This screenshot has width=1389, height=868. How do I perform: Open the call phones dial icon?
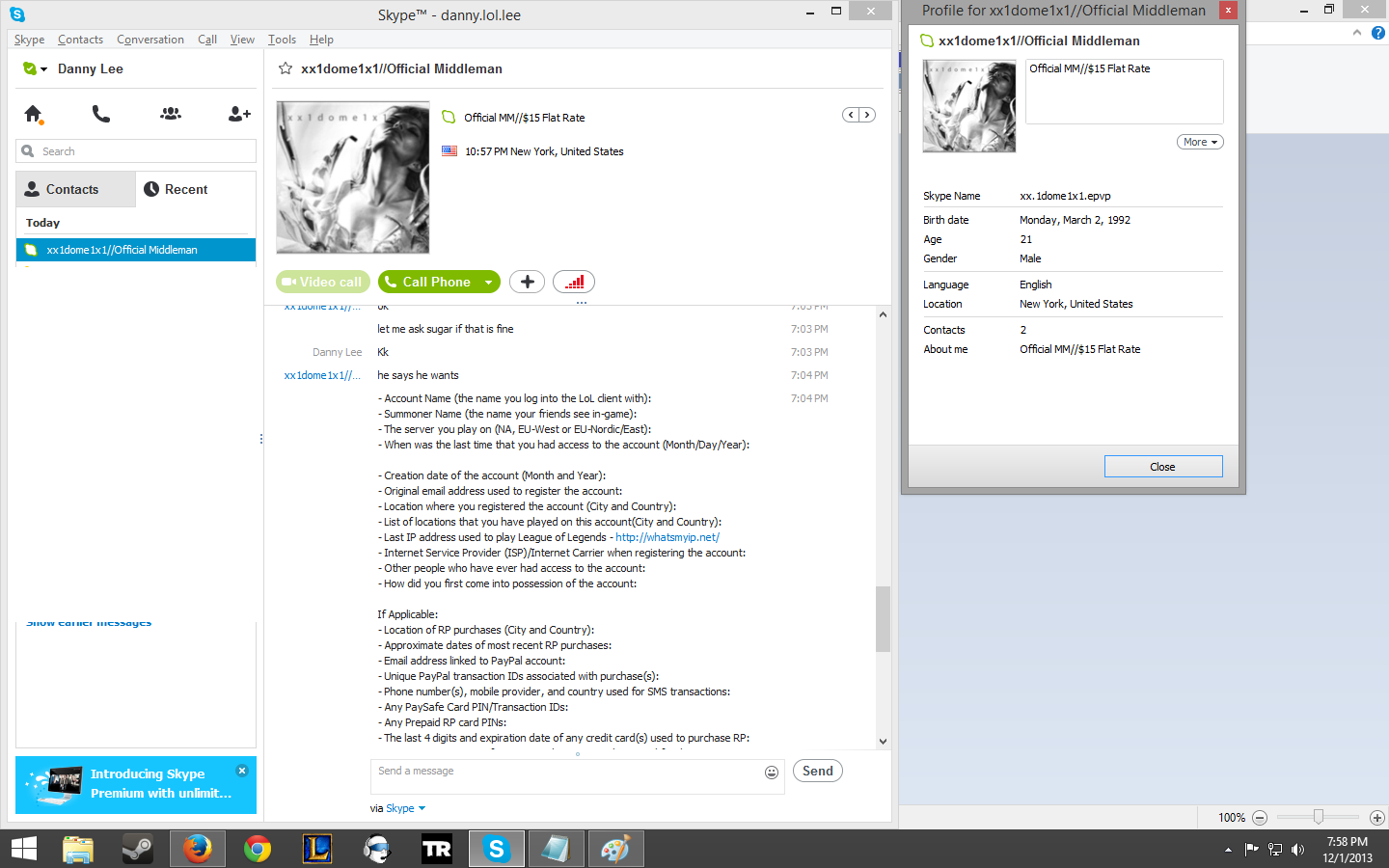click(101, 114)
